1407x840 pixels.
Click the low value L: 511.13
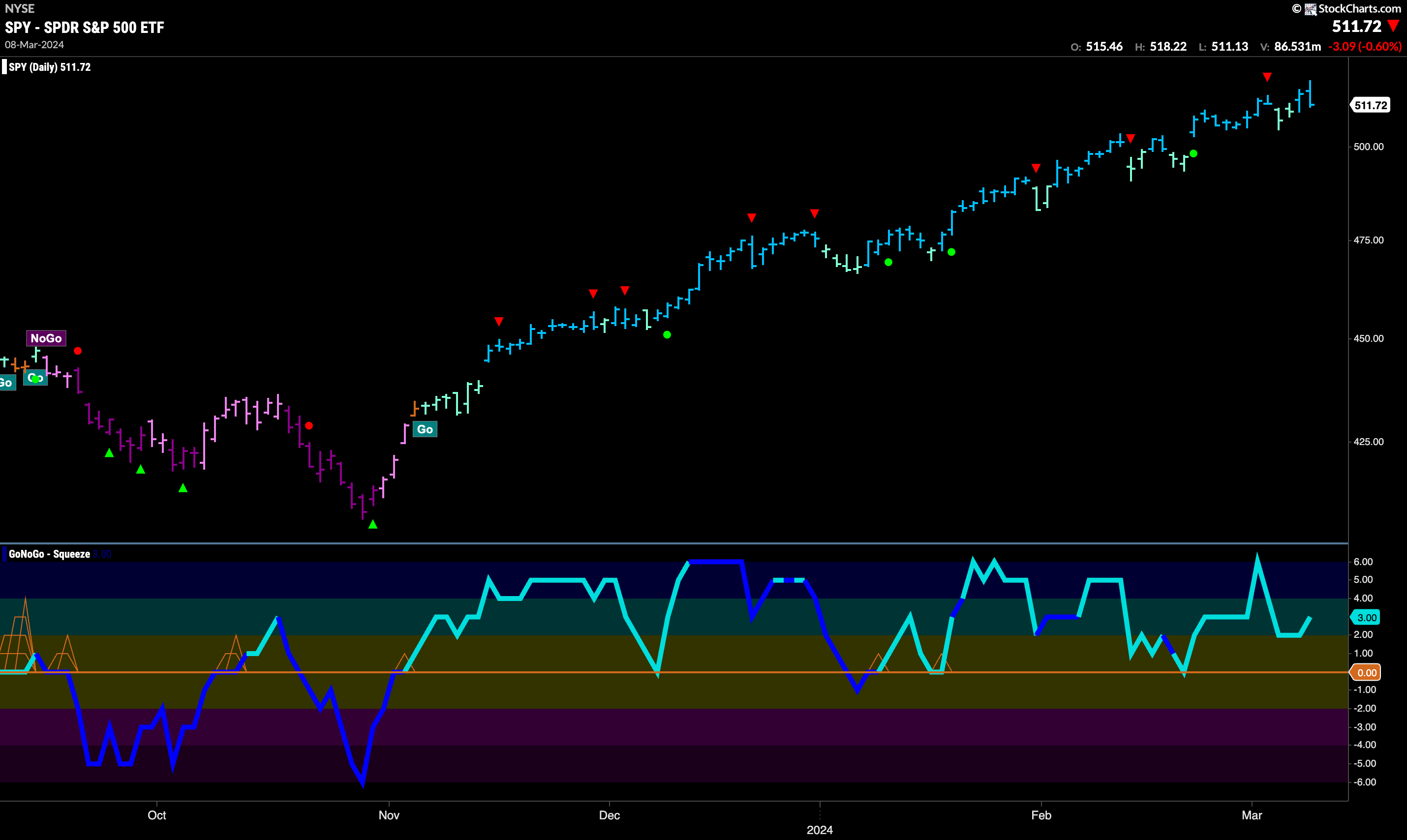tap(1223, 46)
